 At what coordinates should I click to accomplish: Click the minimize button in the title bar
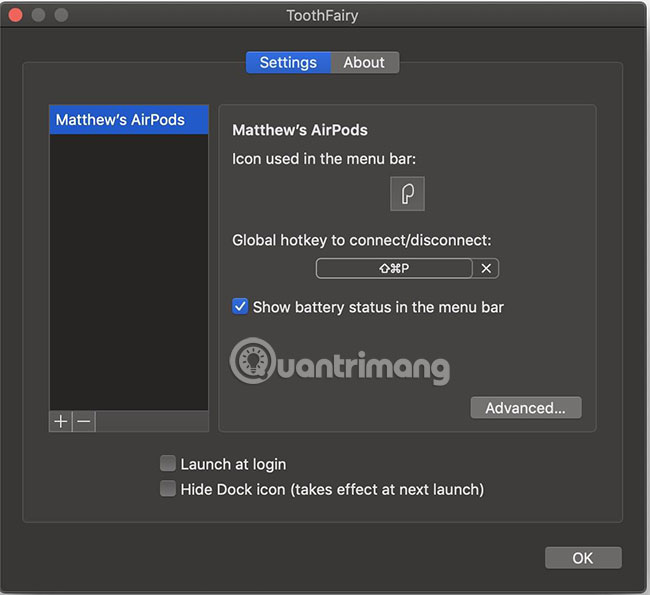39,15
